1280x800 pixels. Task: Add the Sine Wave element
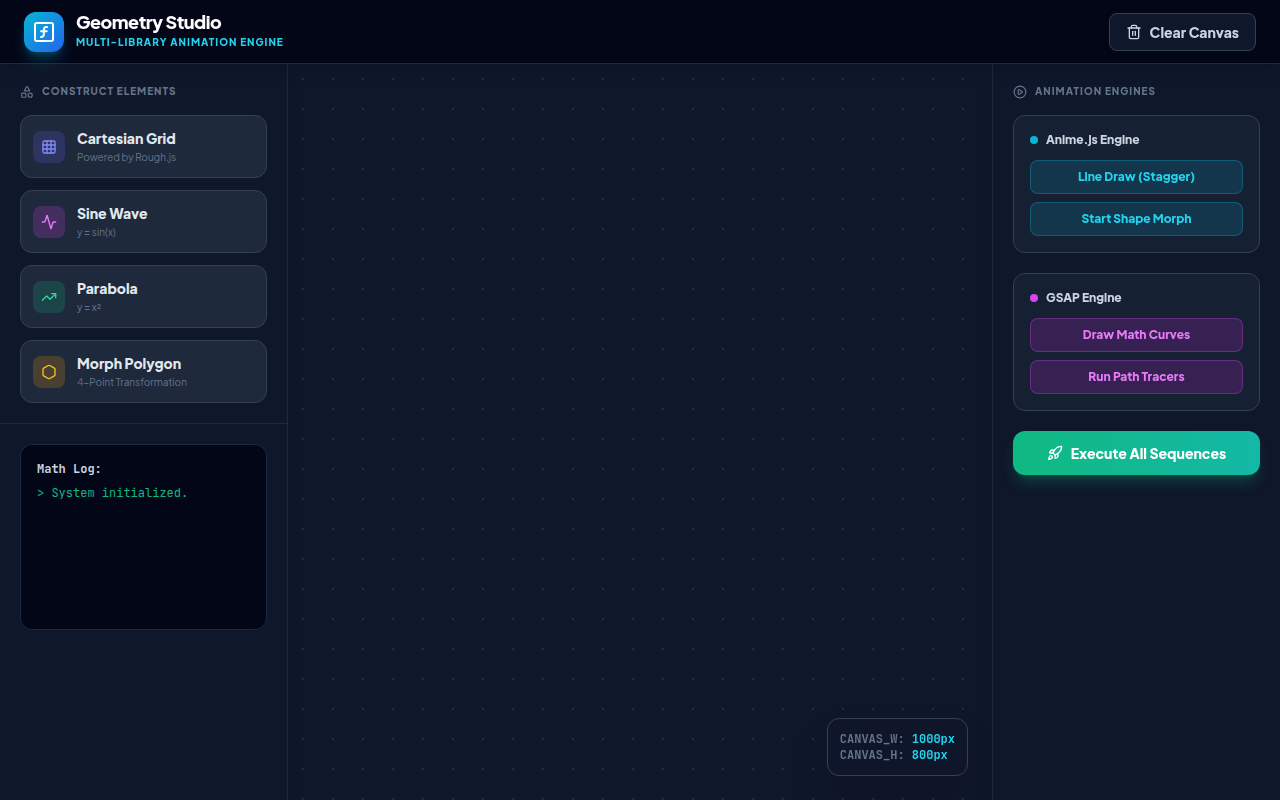pos(143,222)
